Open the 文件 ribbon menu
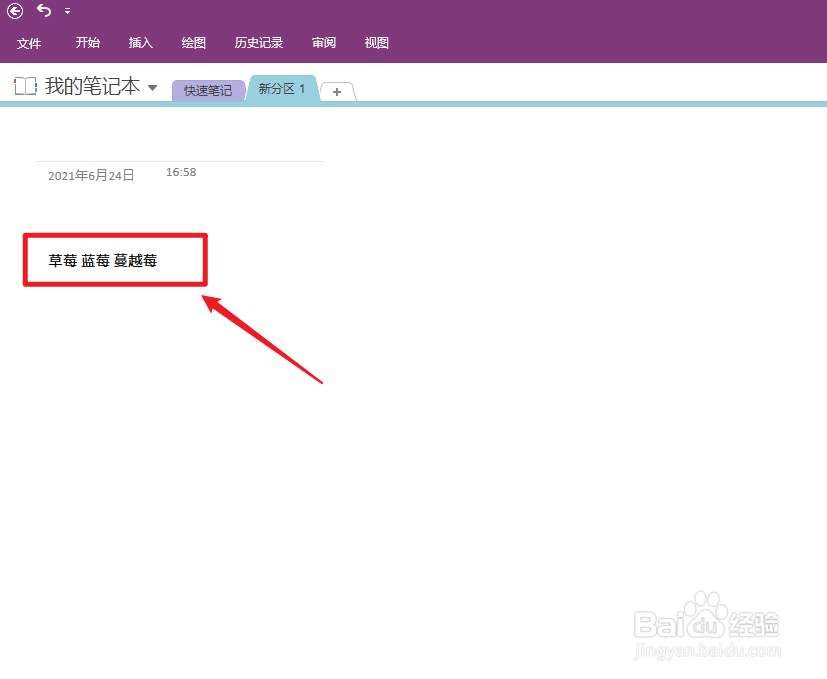Screen dimensions: 827x679 (x=30, y=43)
